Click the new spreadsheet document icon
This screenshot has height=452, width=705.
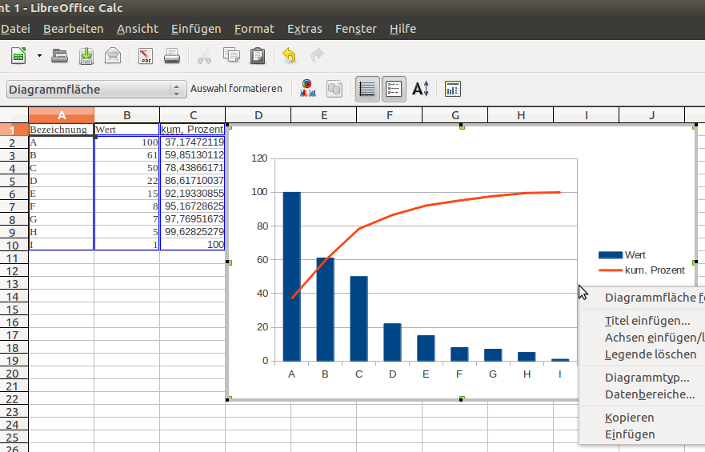pyautogui.click(x=17, y=55)
